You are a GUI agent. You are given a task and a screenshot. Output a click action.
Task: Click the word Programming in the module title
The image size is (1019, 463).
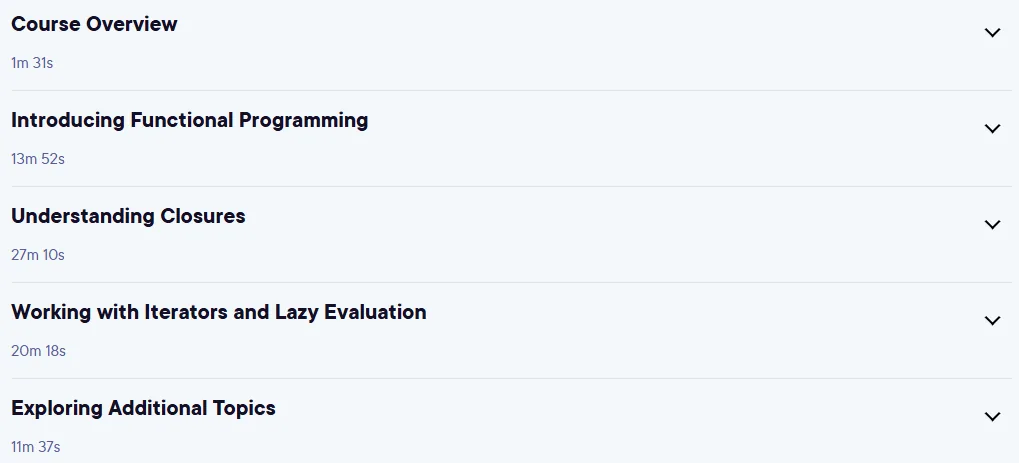(303, 121)
